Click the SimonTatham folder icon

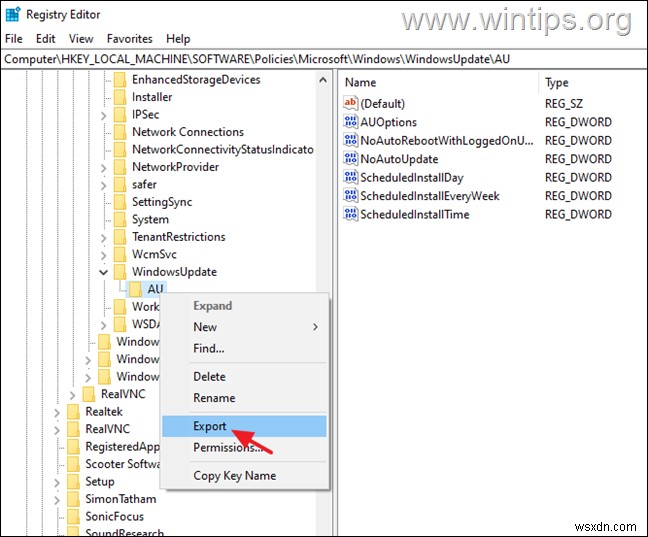click(73, 499)
